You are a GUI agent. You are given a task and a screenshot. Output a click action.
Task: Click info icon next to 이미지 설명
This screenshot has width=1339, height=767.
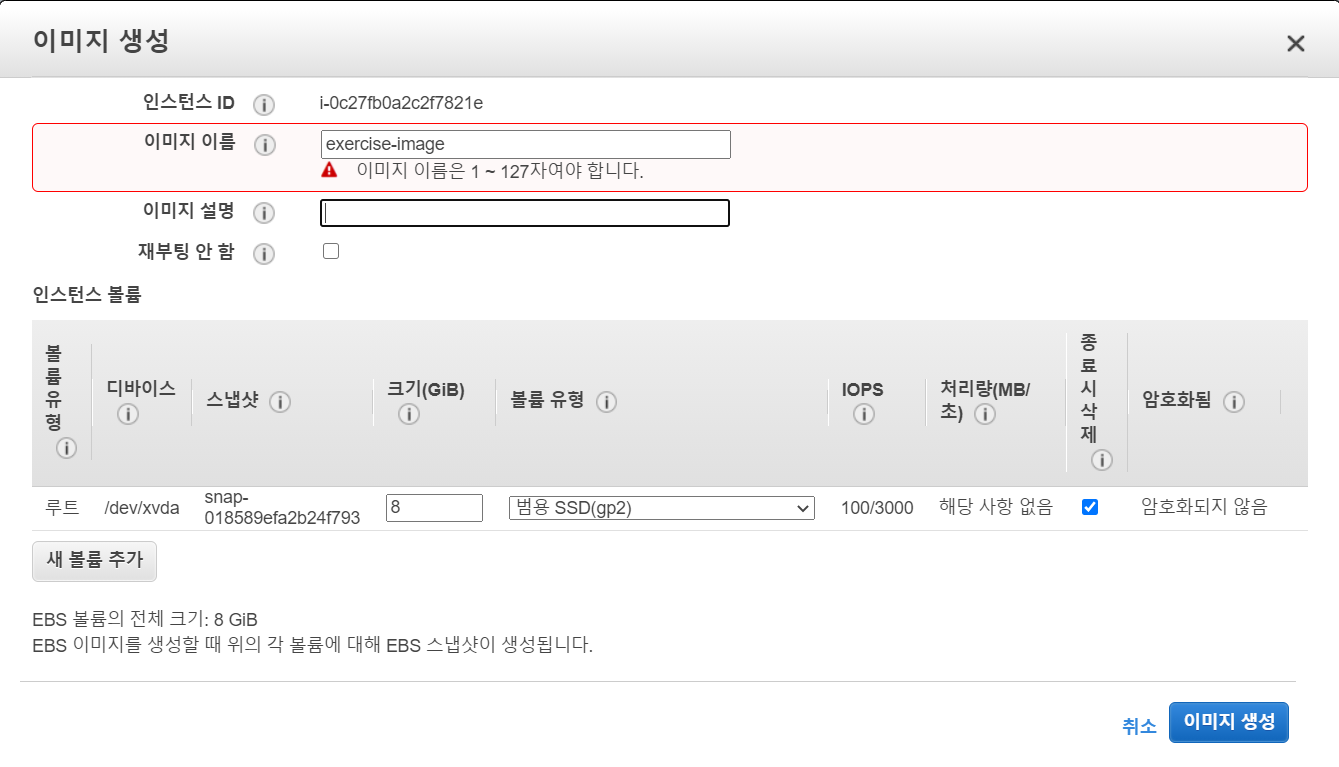(x=264, y=213)
